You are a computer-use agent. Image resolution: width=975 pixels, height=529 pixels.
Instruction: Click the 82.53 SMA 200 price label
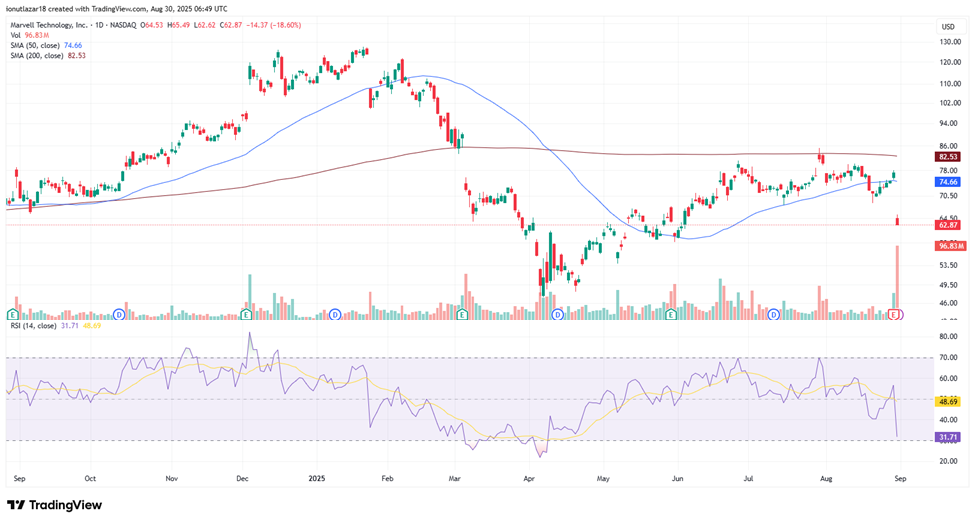[947, 157]
